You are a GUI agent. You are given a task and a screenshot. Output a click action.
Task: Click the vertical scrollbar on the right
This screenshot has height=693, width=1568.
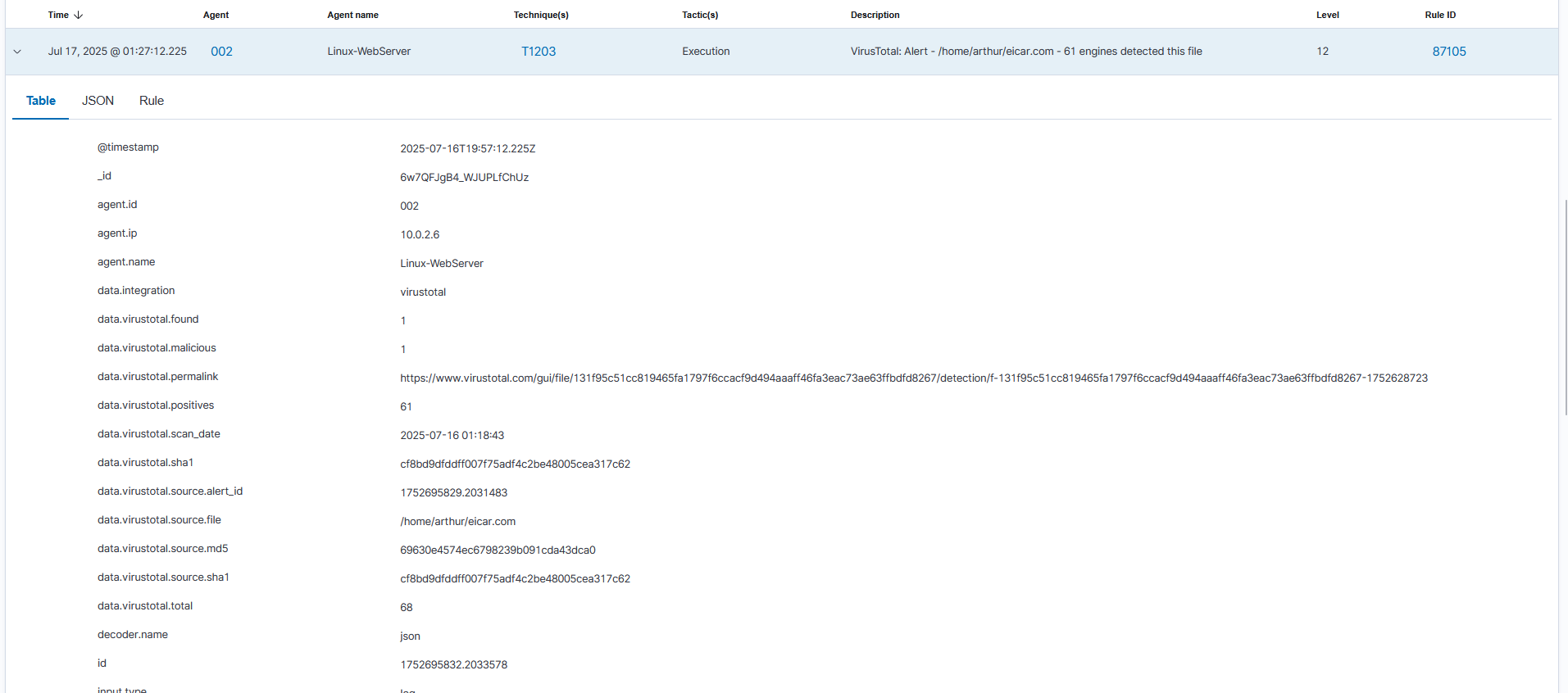tap(1565, 307)
